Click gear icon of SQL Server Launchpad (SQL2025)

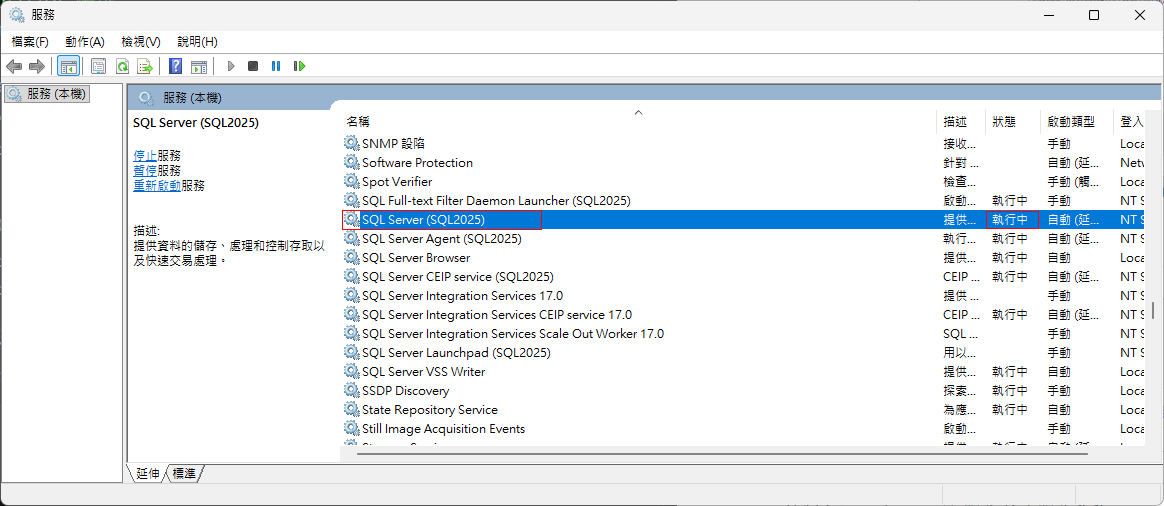point(351,352)
